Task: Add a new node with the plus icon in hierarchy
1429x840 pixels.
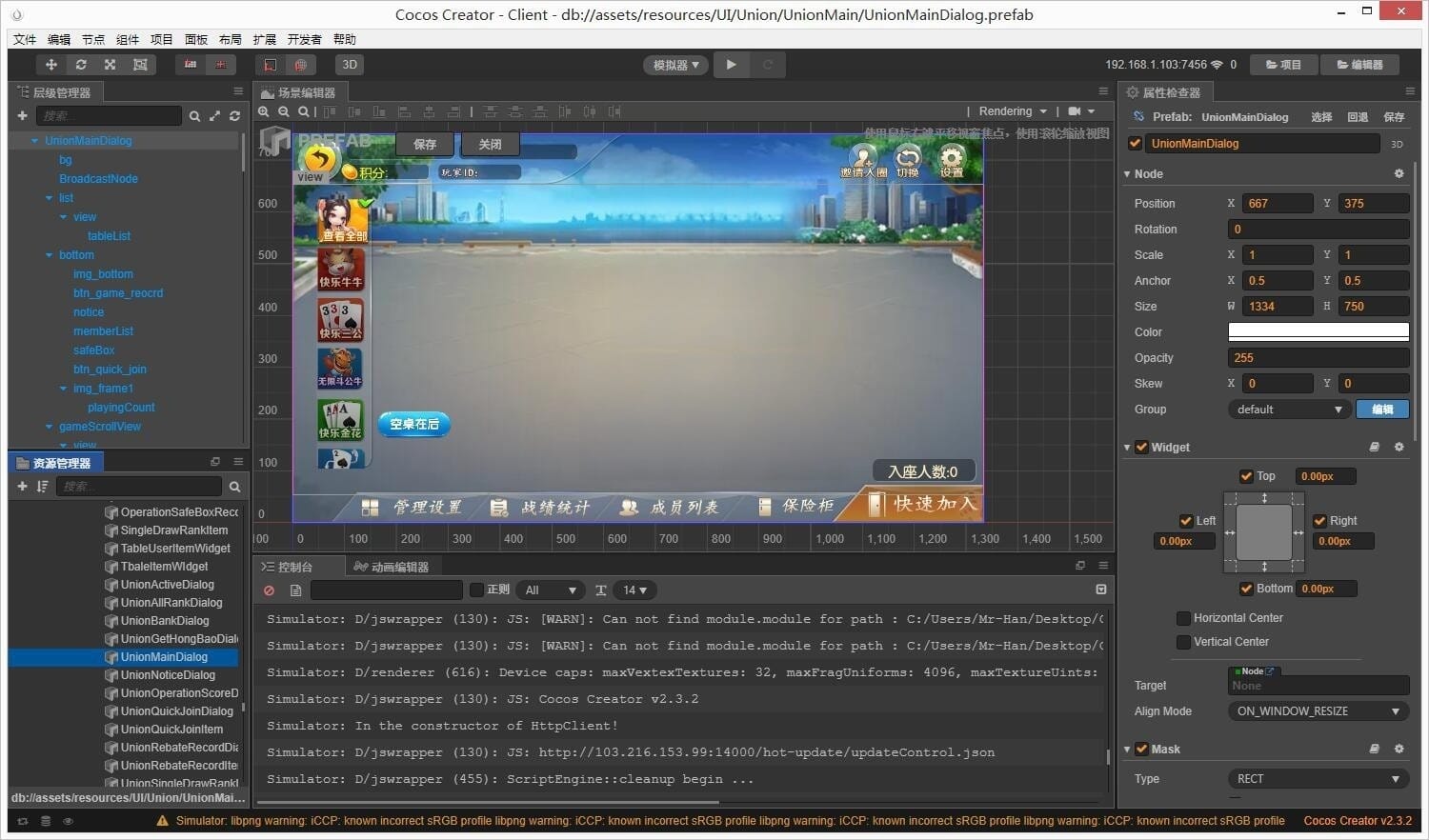Action: click(22, 115)
